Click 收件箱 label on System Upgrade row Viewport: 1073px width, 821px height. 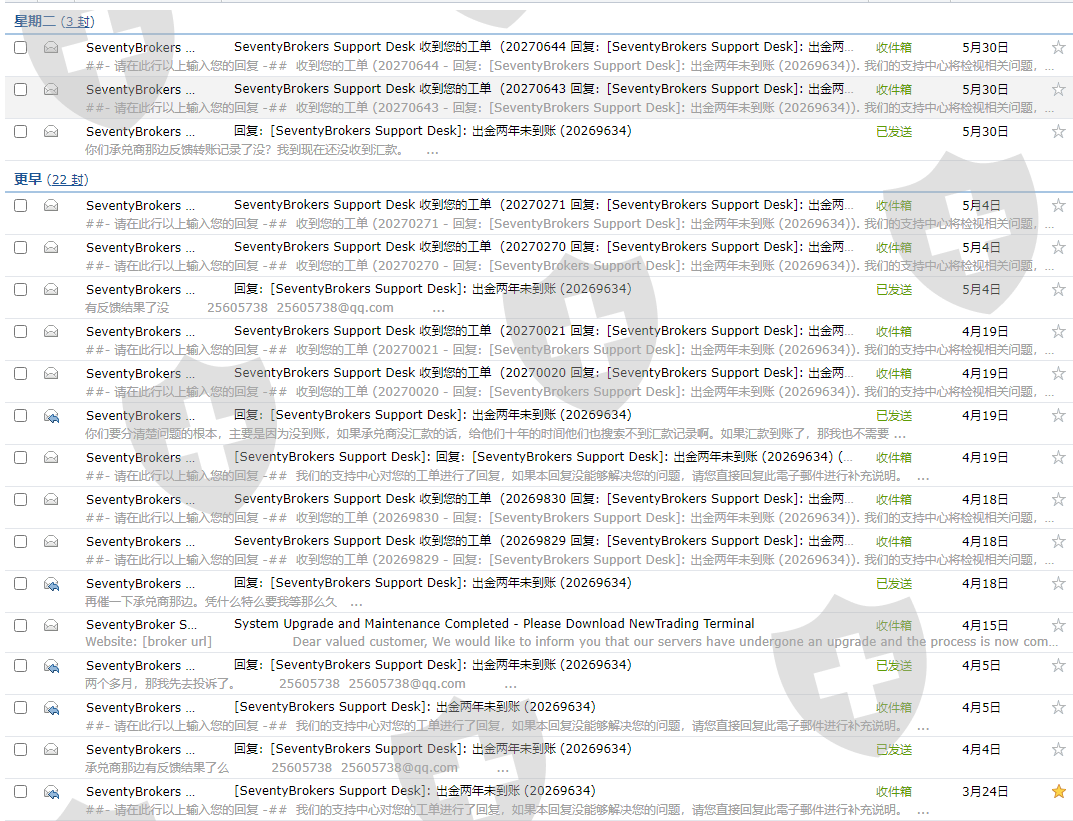pos(894,625)
